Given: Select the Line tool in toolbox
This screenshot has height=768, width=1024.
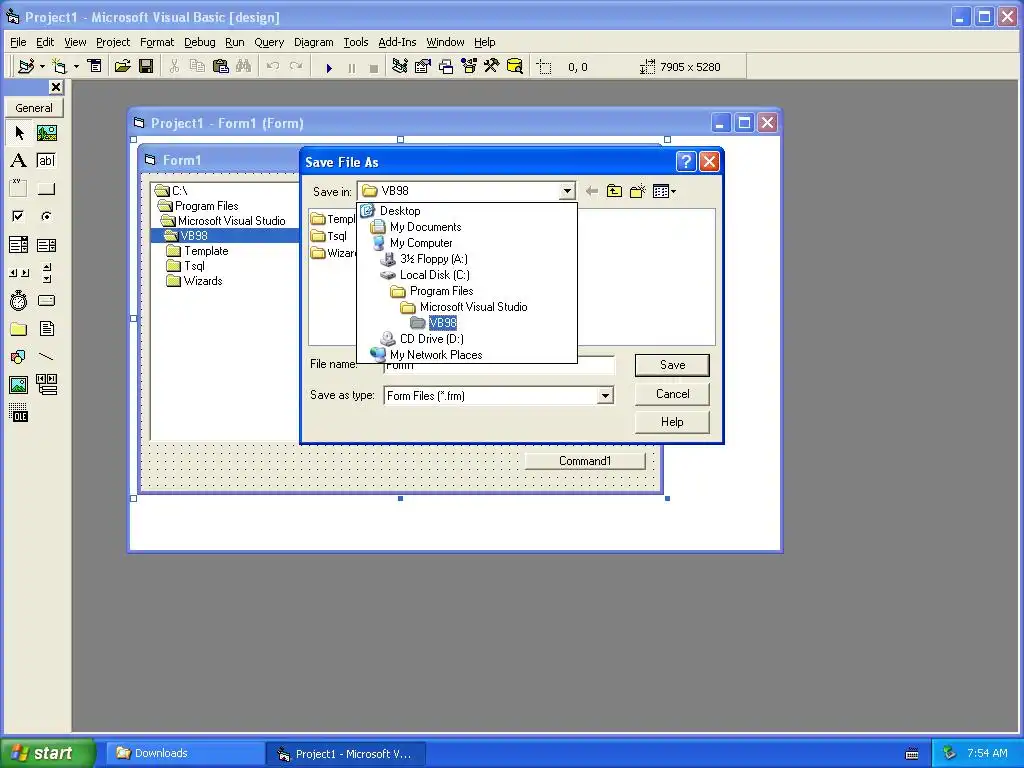Looking at the screenshot, I should (47, 357).
